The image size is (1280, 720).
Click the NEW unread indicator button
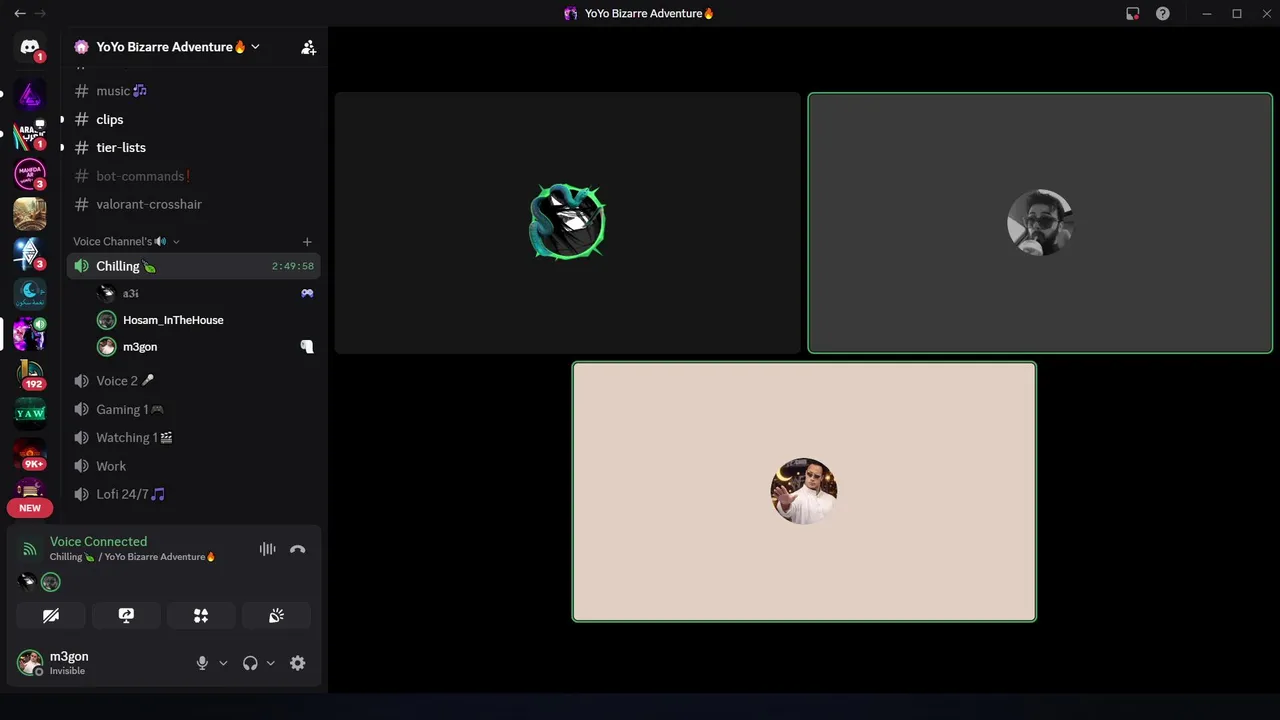pos(30,508)
